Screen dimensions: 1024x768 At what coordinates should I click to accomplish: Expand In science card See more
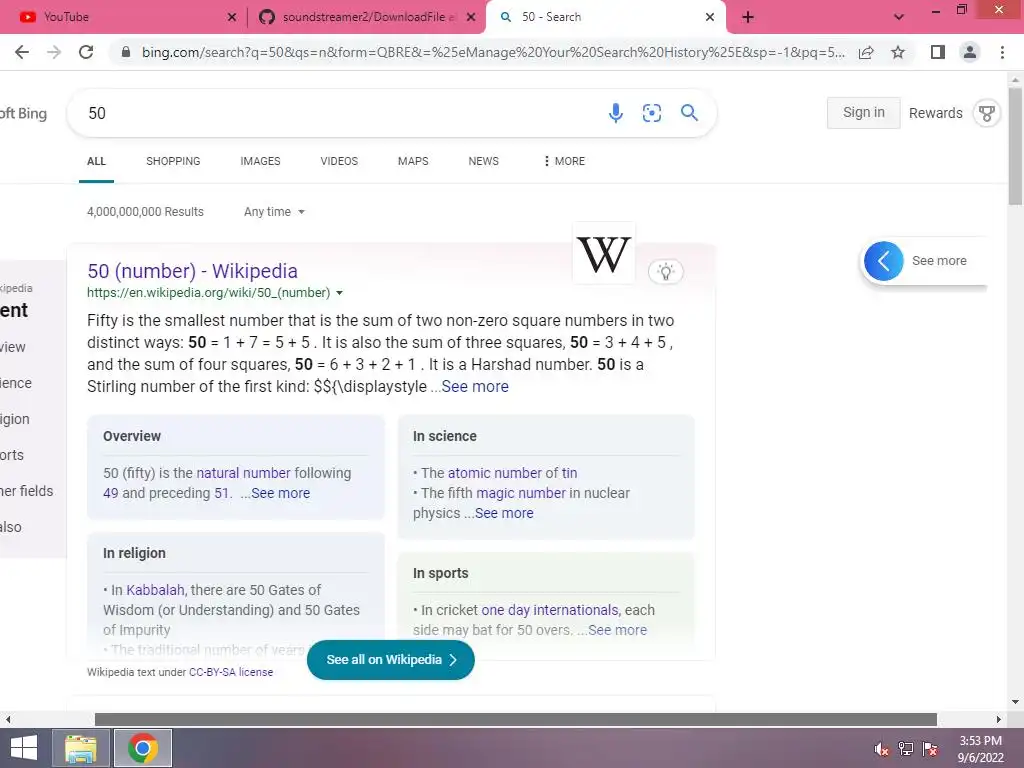point(504,513)
